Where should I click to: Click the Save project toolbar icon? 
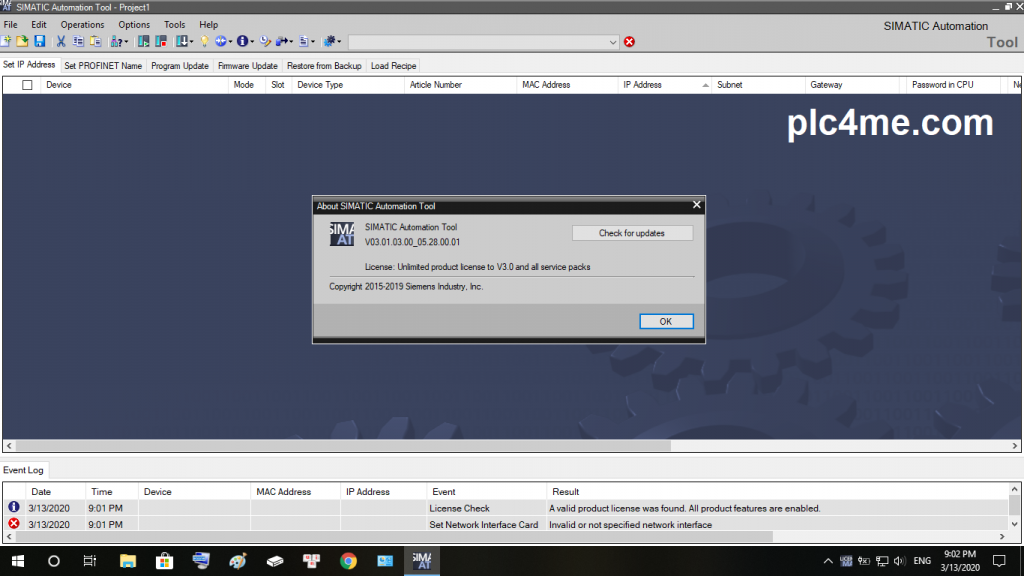tap(40, 42)
